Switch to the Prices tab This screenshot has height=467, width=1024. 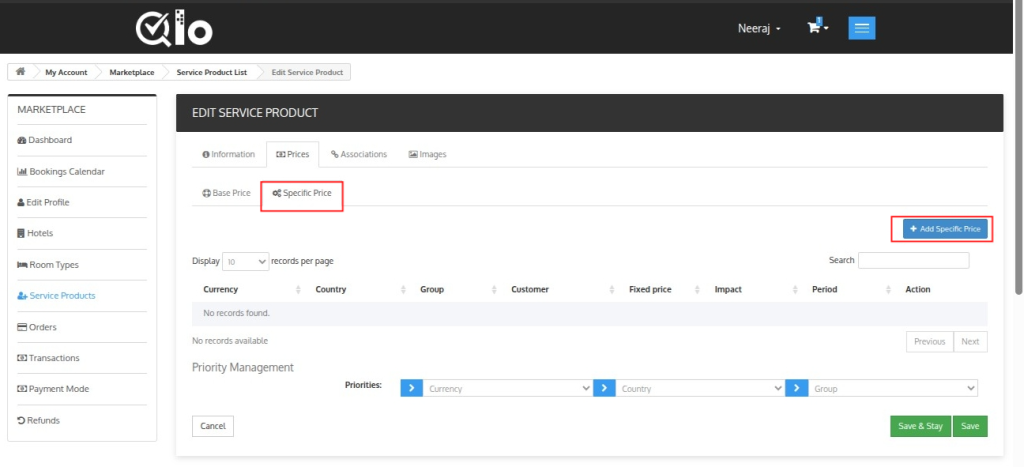[293, 154]
